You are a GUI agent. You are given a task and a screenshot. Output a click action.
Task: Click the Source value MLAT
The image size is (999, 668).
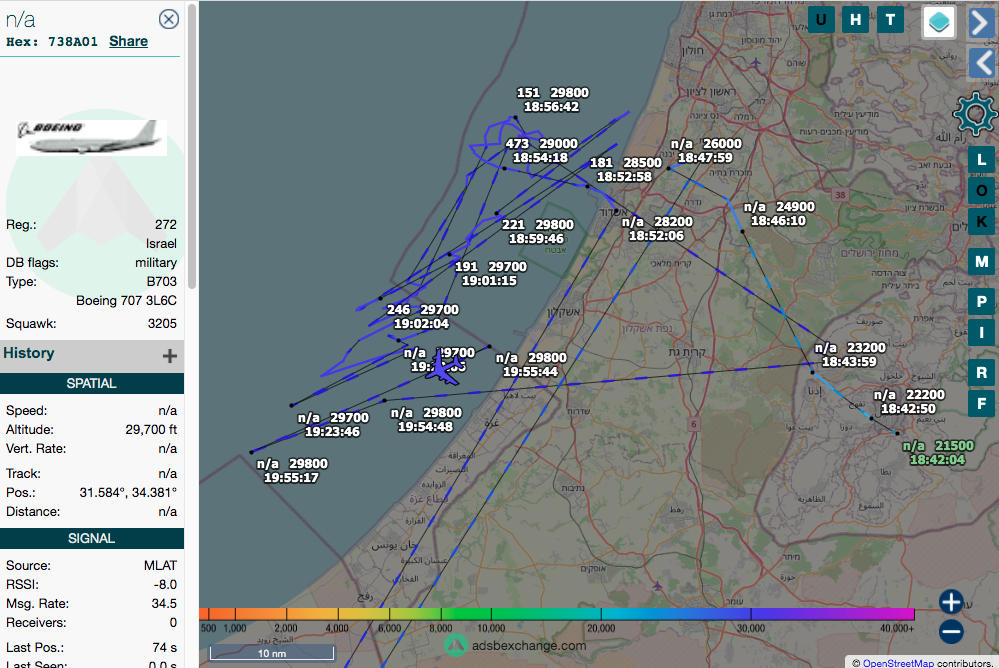[x=160, y=566]
